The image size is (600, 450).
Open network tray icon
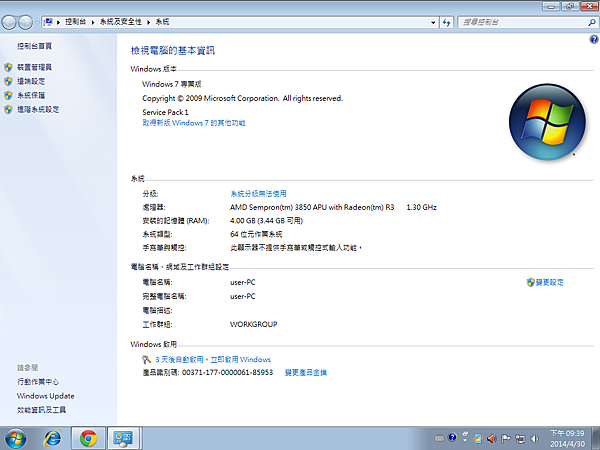tap(520, 438)
